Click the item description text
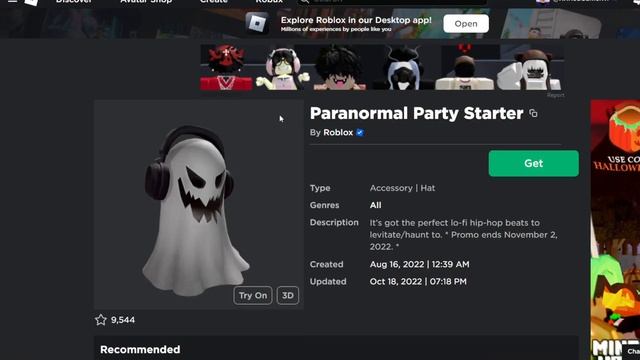 tap(463, 235)
